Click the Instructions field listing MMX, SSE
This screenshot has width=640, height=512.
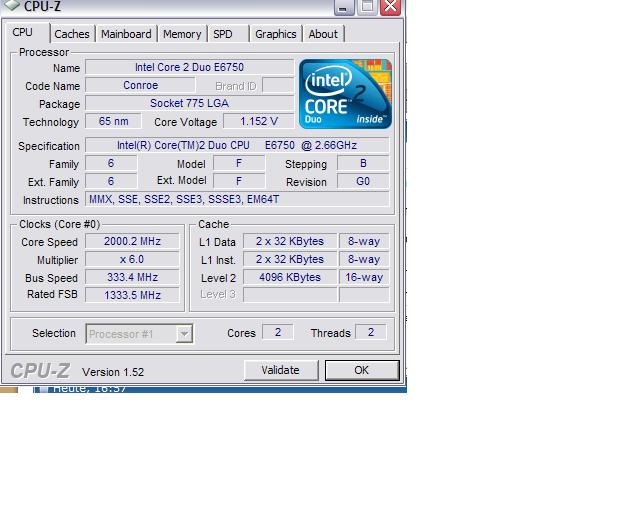[x=237, y=199]
